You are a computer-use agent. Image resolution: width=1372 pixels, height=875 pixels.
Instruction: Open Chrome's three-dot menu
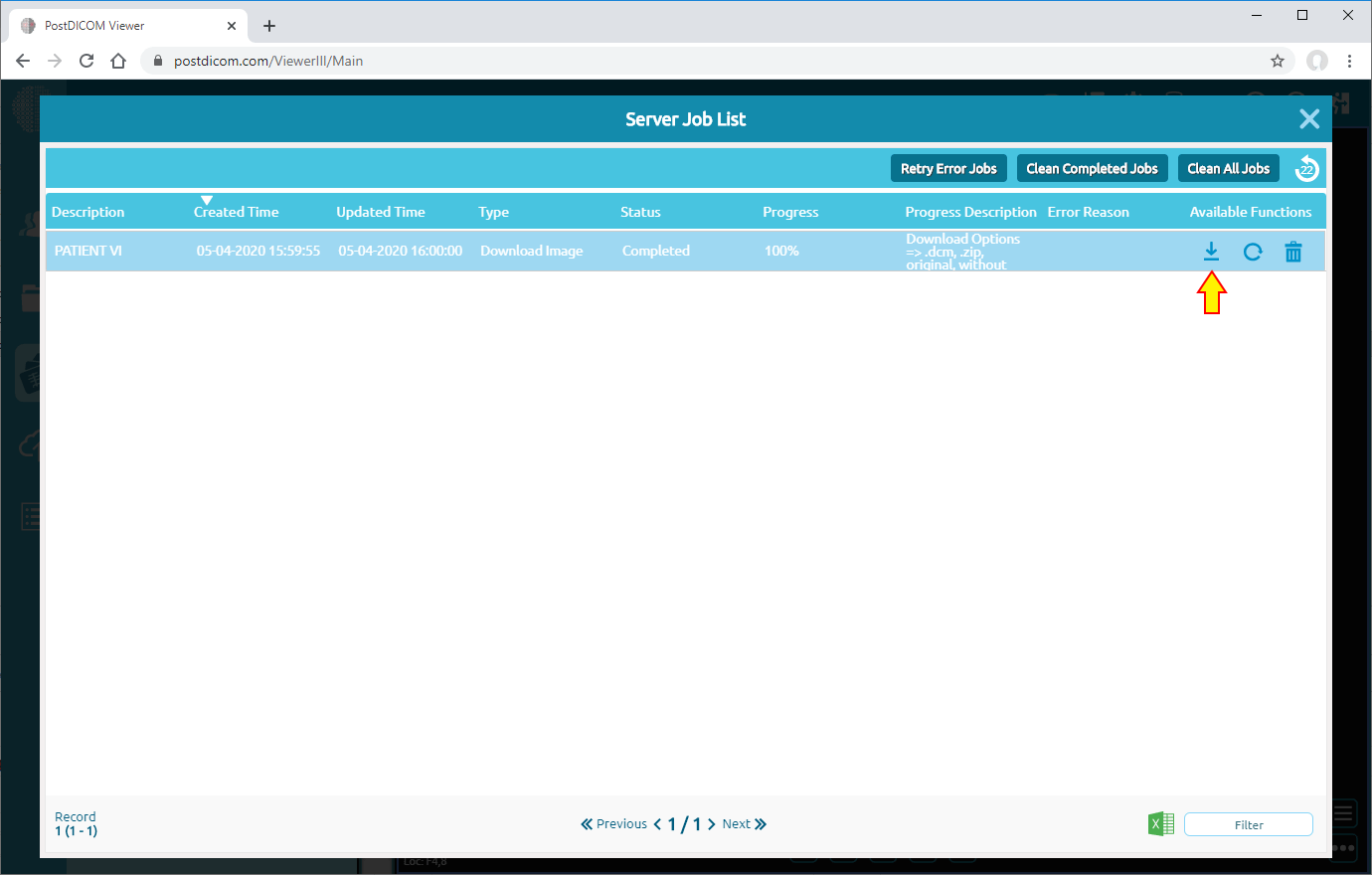[x=1349, y=61]
